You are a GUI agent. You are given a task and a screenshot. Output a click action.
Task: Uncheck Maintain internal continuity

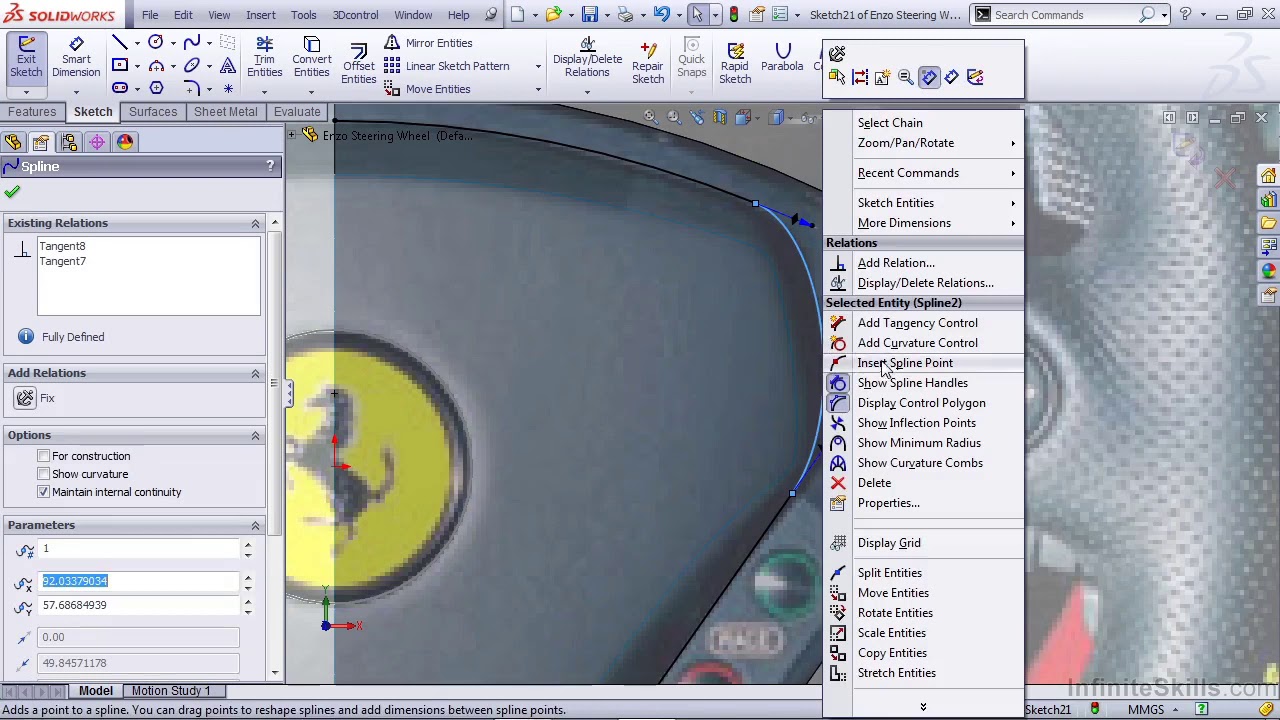43,492
